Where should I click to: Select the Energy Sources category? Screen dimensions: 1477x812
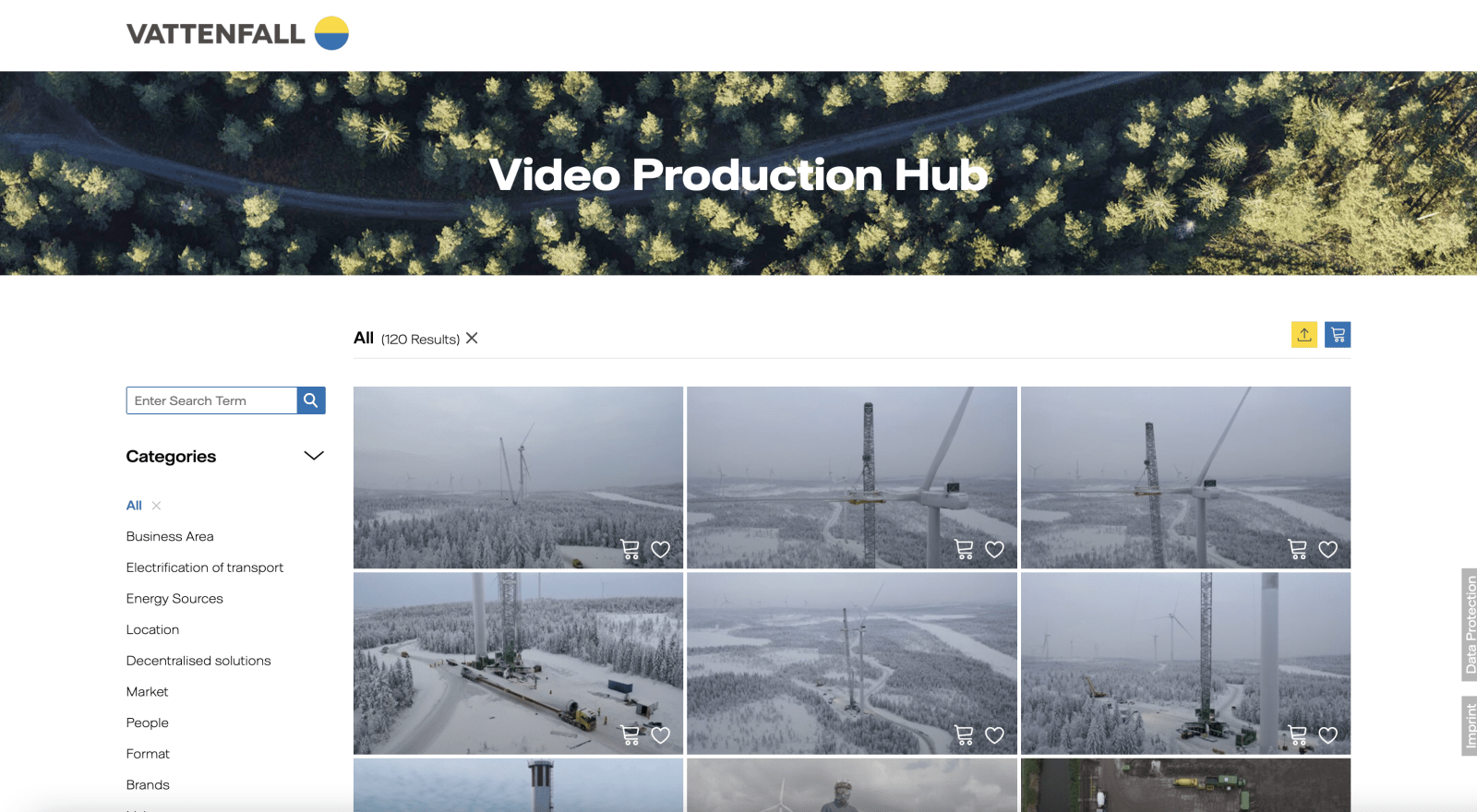pos(174,599)
